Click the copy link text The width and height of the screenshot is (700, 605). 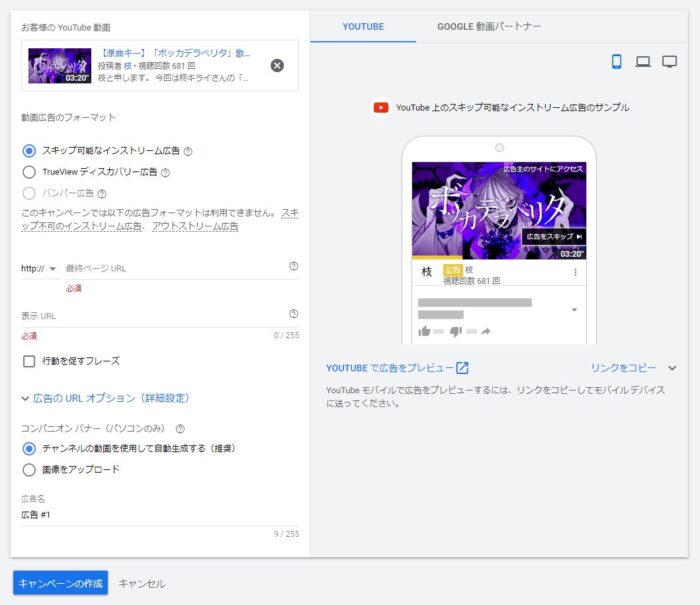(623, 368)
